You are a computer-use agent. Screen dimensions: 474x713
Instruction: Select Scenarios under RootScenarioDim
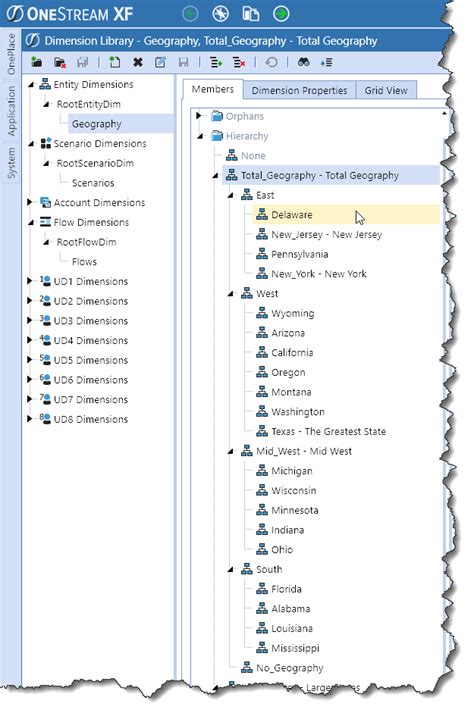93,183
